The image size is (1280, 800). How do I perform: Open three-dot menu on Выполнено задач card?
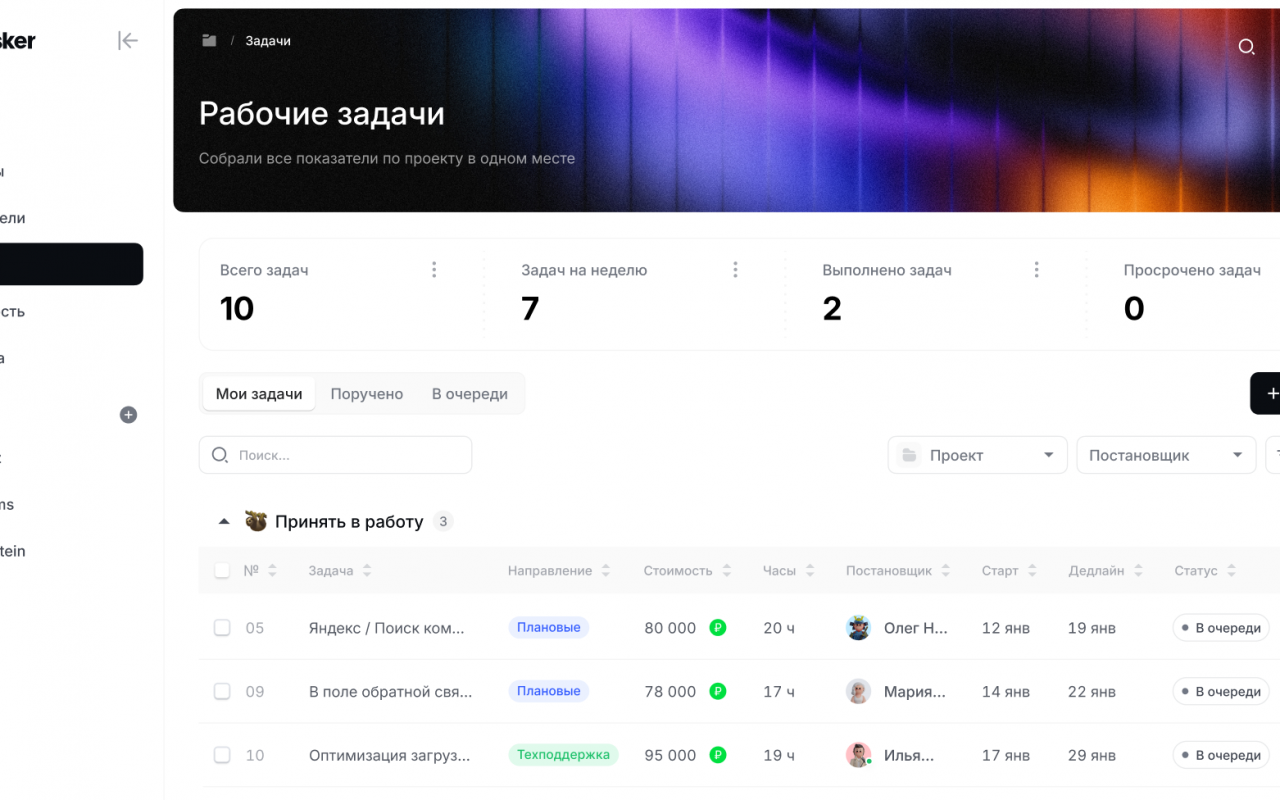click(x=1036, y=270)
